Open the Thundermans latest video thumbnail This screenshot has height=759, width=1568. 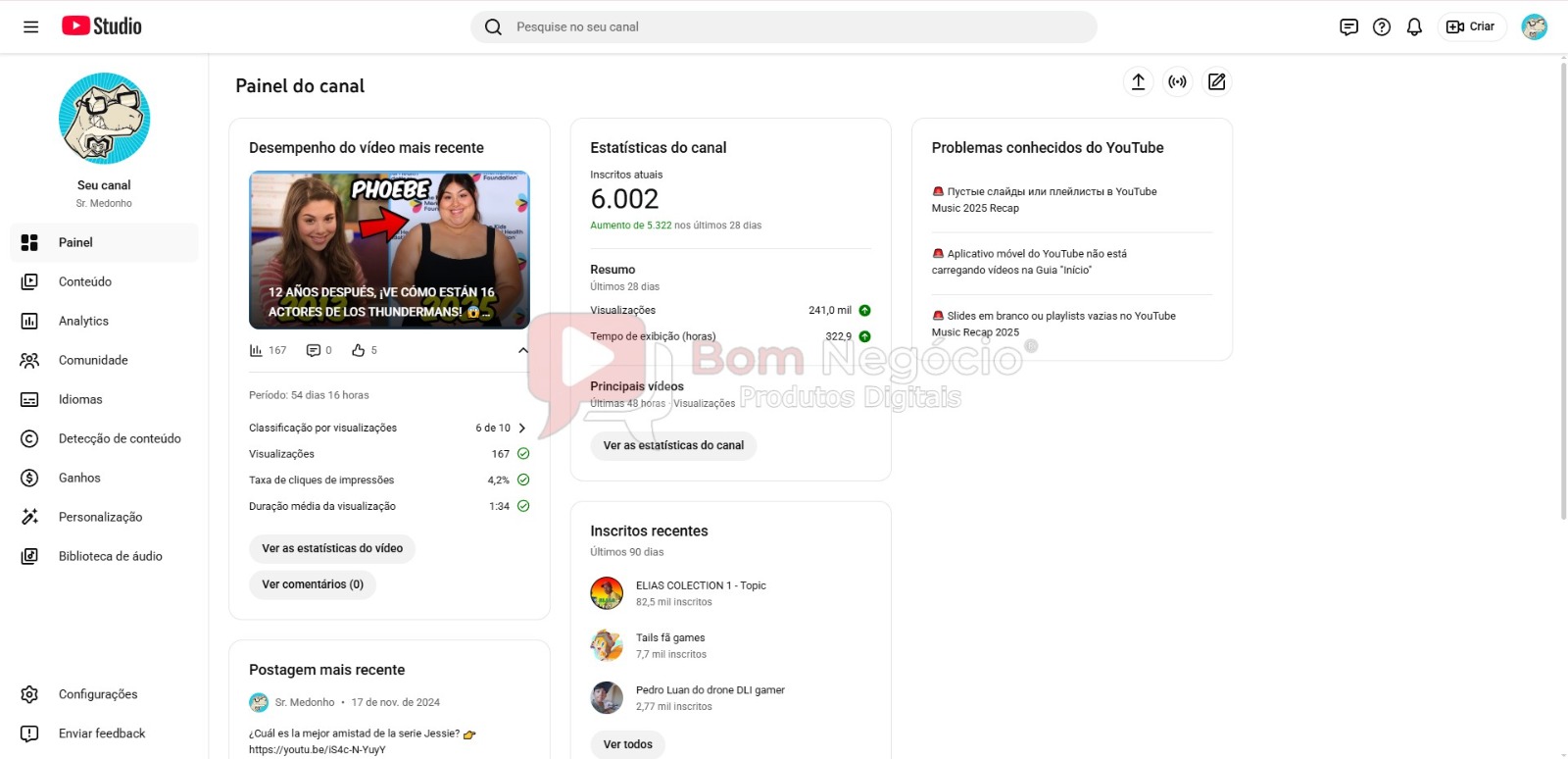click(389, 250)
